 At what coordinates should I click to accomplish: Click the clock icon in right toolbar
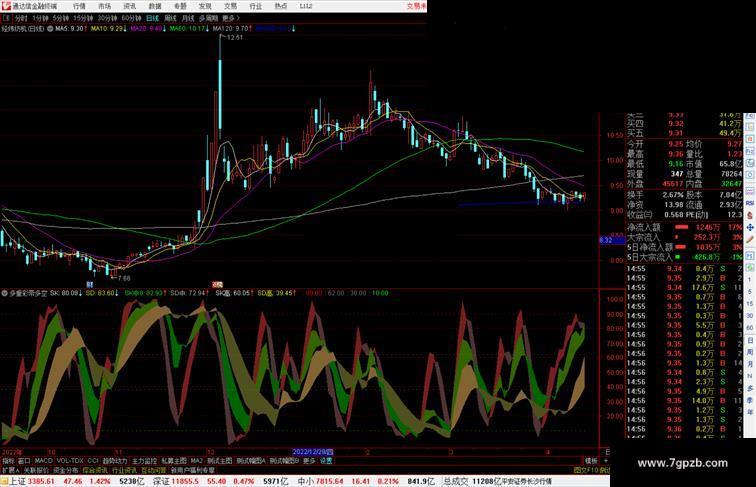(750, 163)
